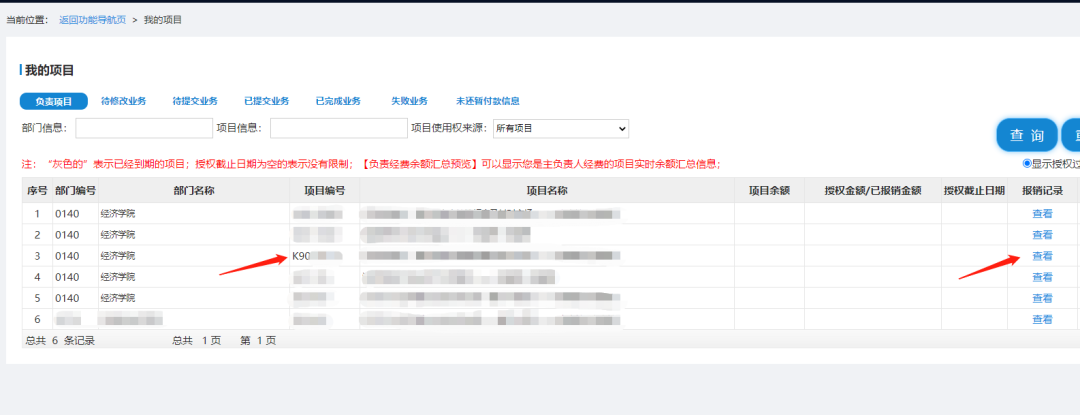The height and width of the screenshot is (415, 1080).
Task: Select the 未还转付款信息 tab
Action: click(x=487, y=101)
